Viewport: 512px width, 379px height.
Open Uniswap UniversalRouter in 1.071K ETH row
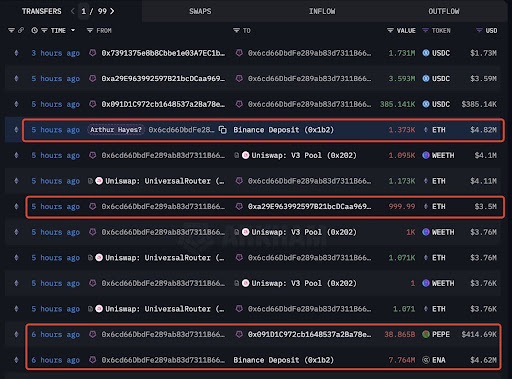coord(165,258)
